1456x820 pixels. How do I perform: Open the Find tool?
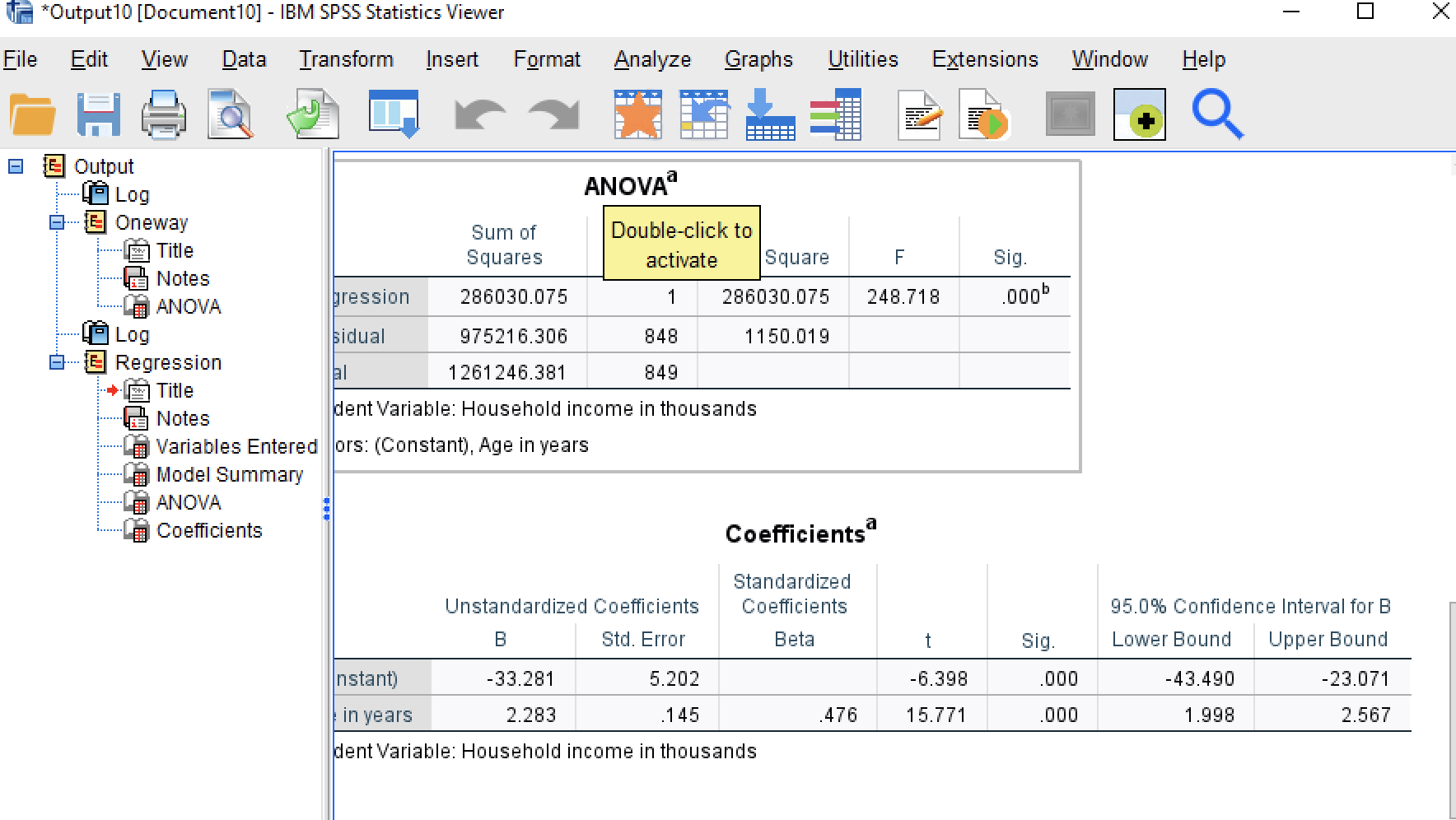[1217, 115]
